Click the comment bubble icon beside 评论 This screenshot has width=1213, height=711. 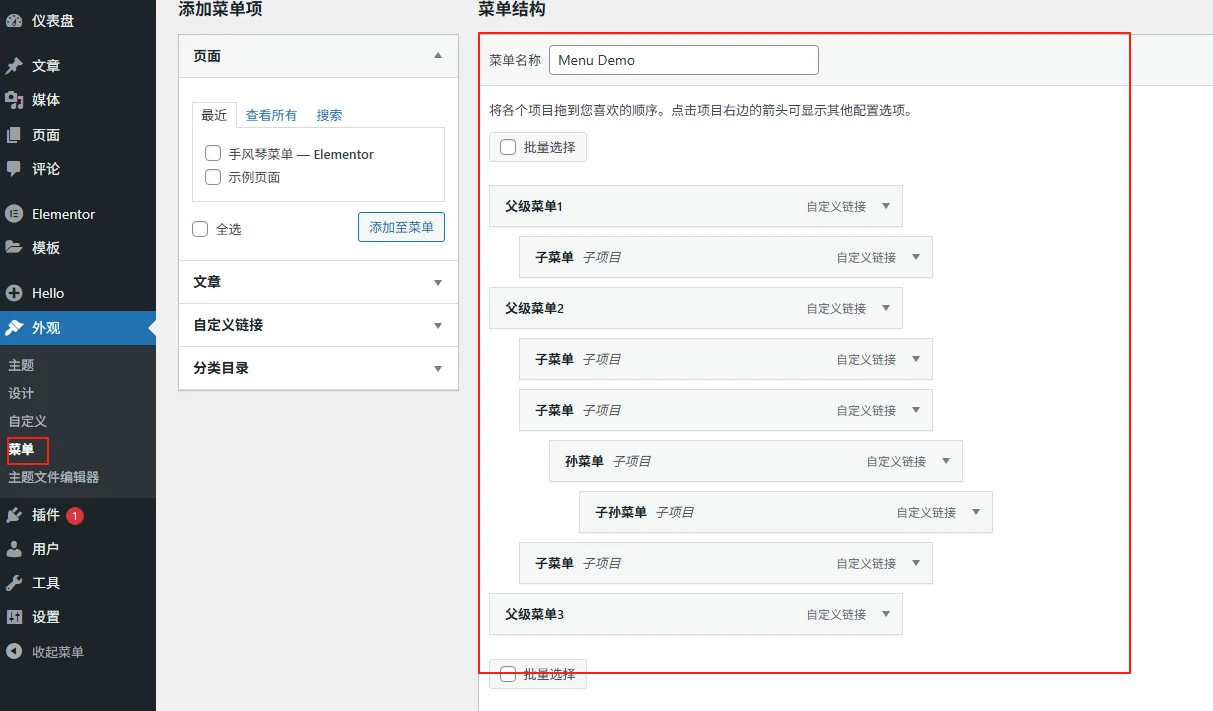click(x=14, y=169)
